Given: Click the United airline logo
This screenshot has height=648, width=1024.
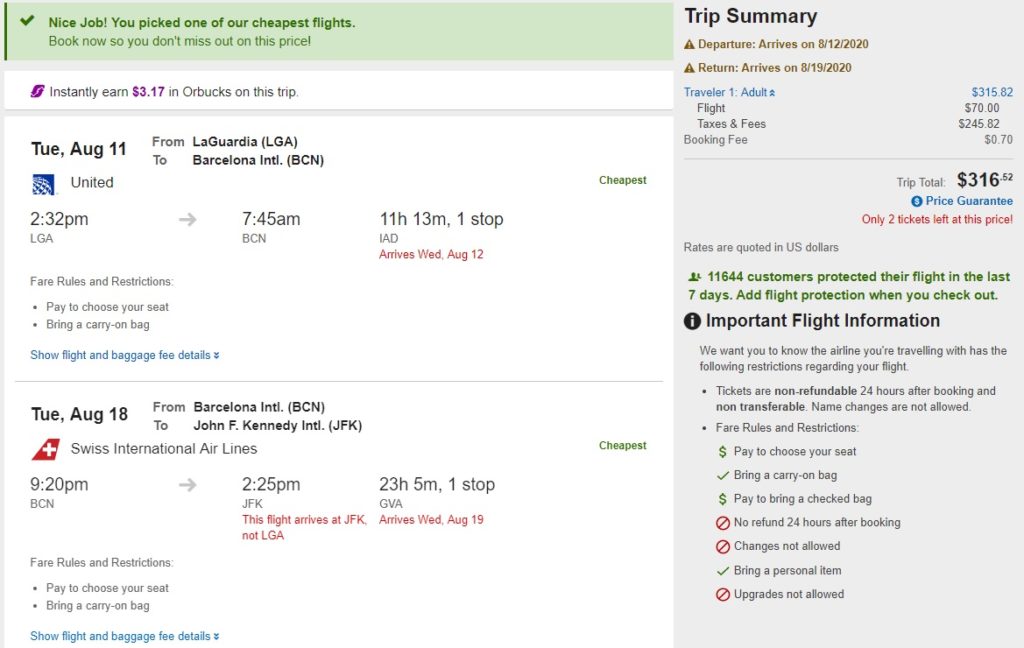Looking at the screenshot, I should [x=44, y=183].
